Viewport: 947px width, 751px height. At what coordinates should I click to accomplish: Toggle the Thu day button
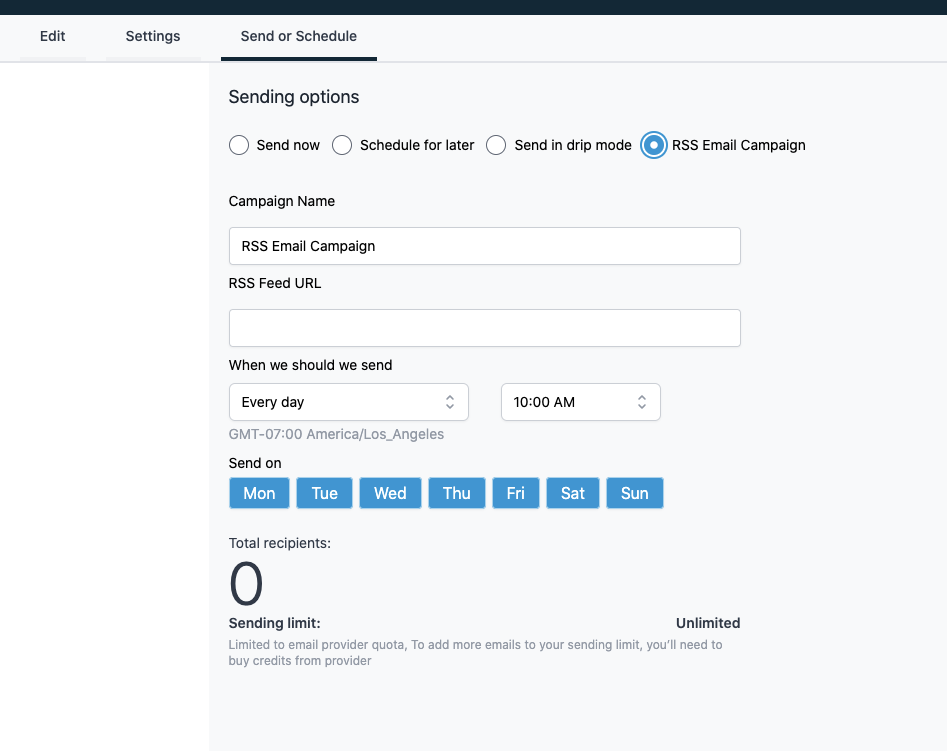point(457,493)
